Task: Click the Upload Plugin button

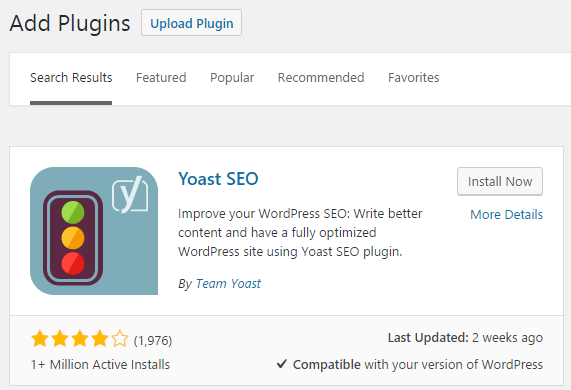Action: click(x=192, y=23)
